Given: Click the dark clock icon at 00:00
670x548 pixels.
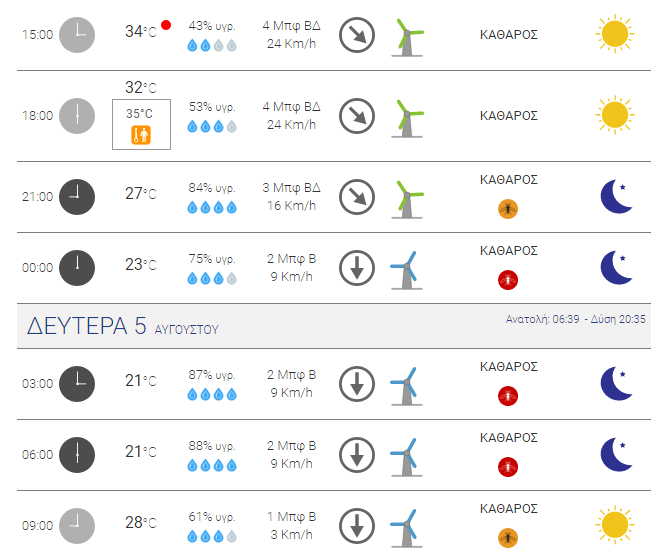Looking at the screenshot, I should pos(77,268).
